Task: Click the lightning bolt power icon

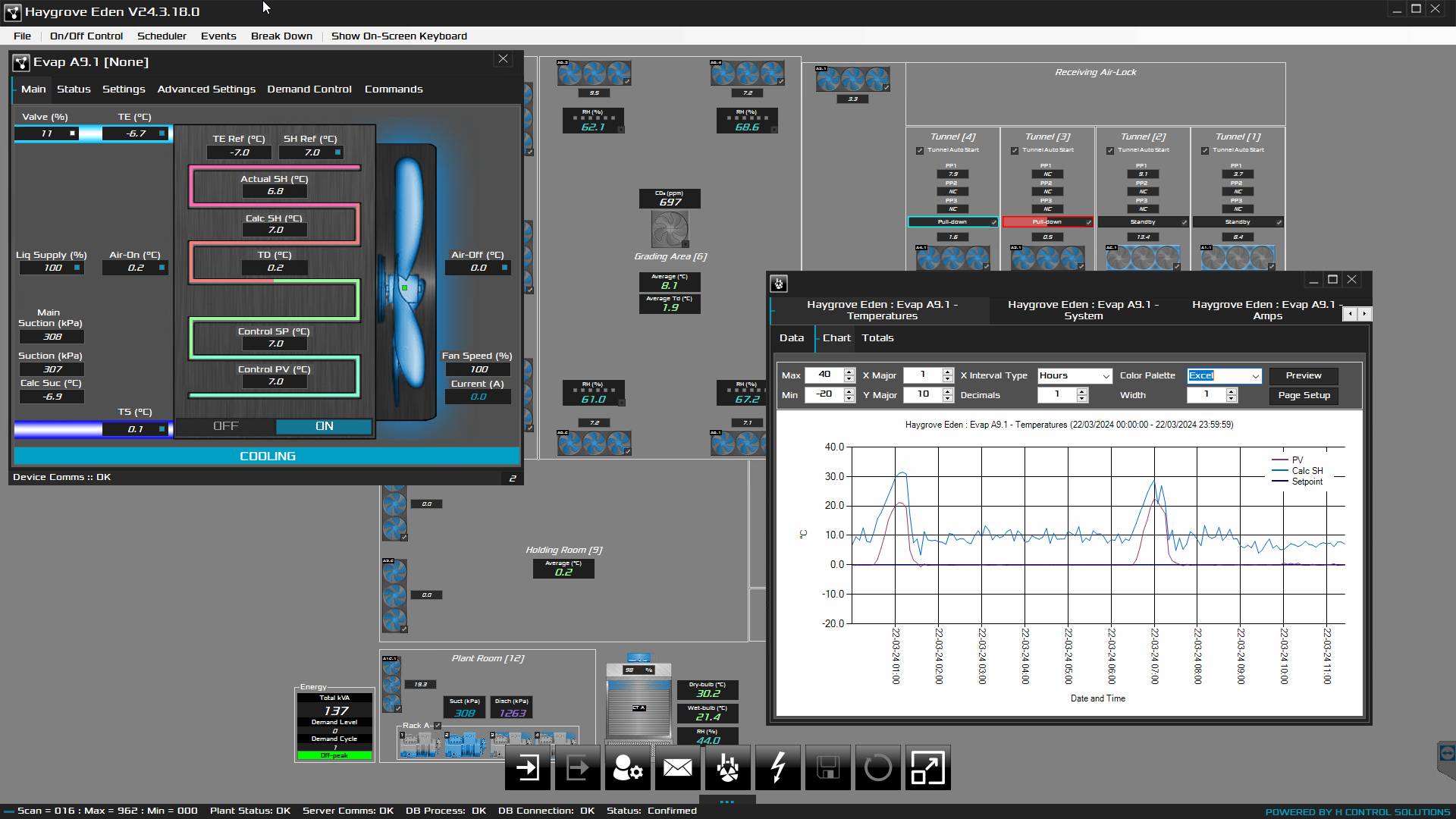Action: 778,768
